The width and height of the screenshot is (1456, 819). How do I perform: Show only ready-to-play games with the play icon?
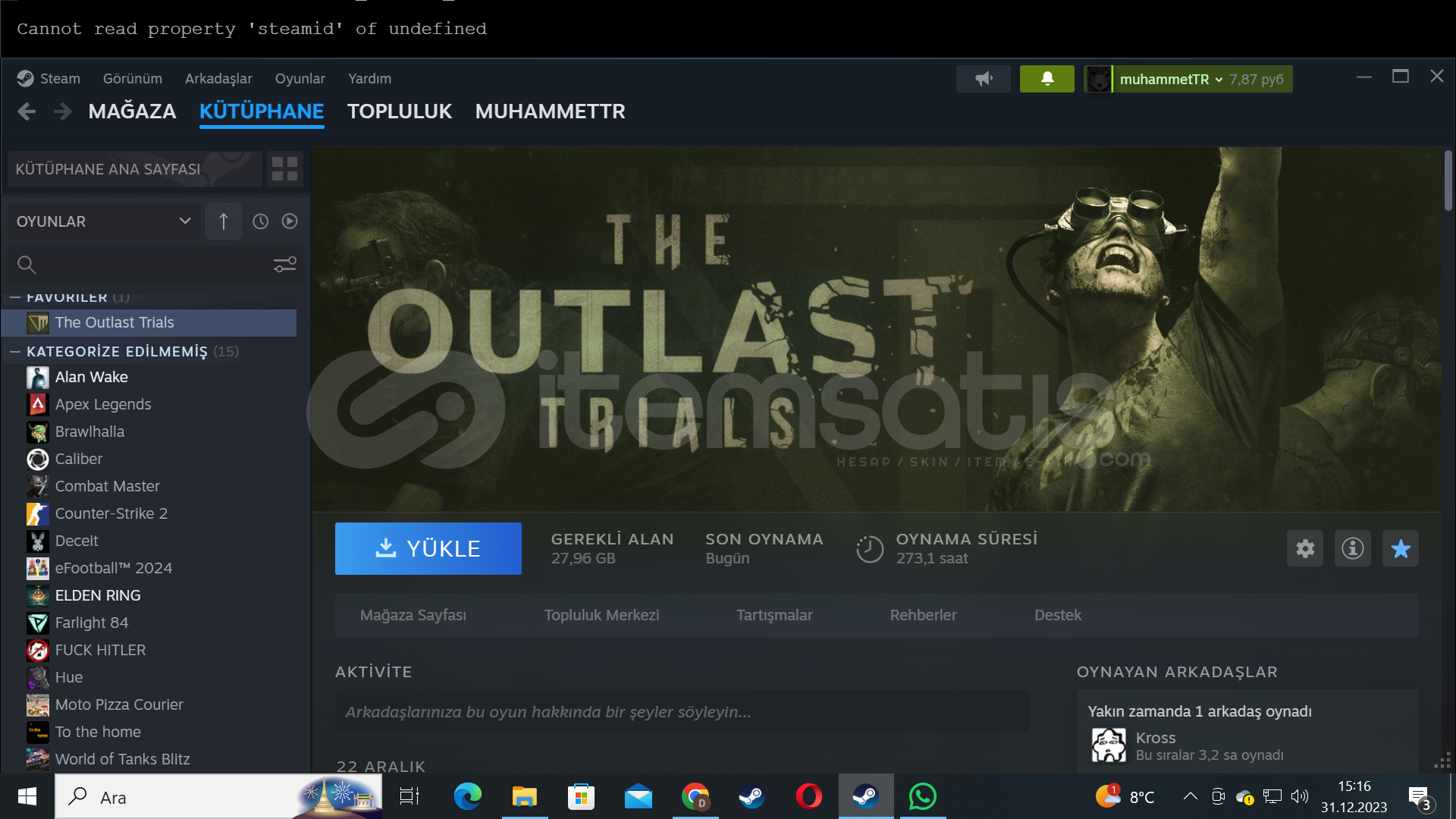tap(290, 221)
